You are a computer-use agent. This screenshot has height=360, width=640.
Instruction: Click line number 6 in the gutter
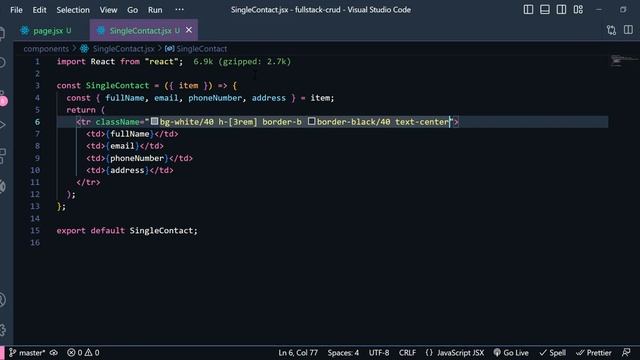[37, 122]
